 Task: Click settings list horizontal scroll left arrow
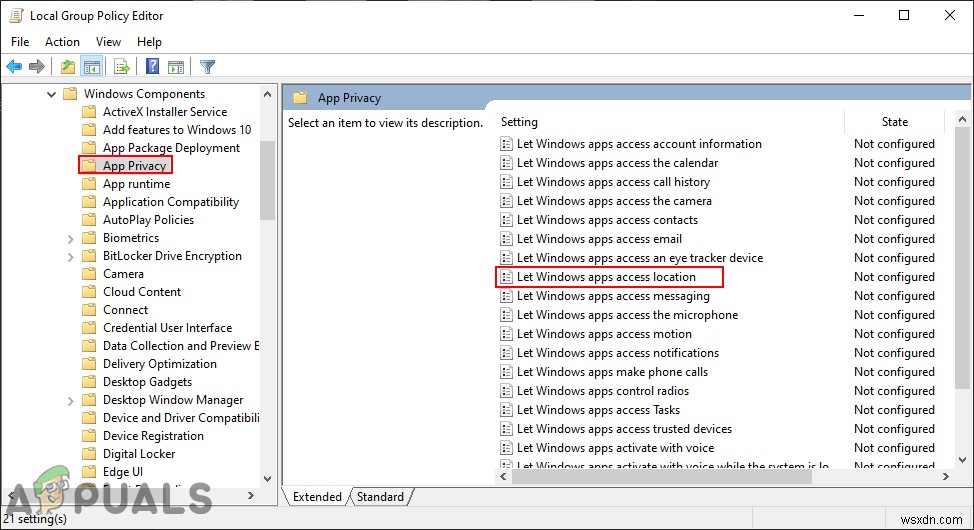[x=503, y=477]
